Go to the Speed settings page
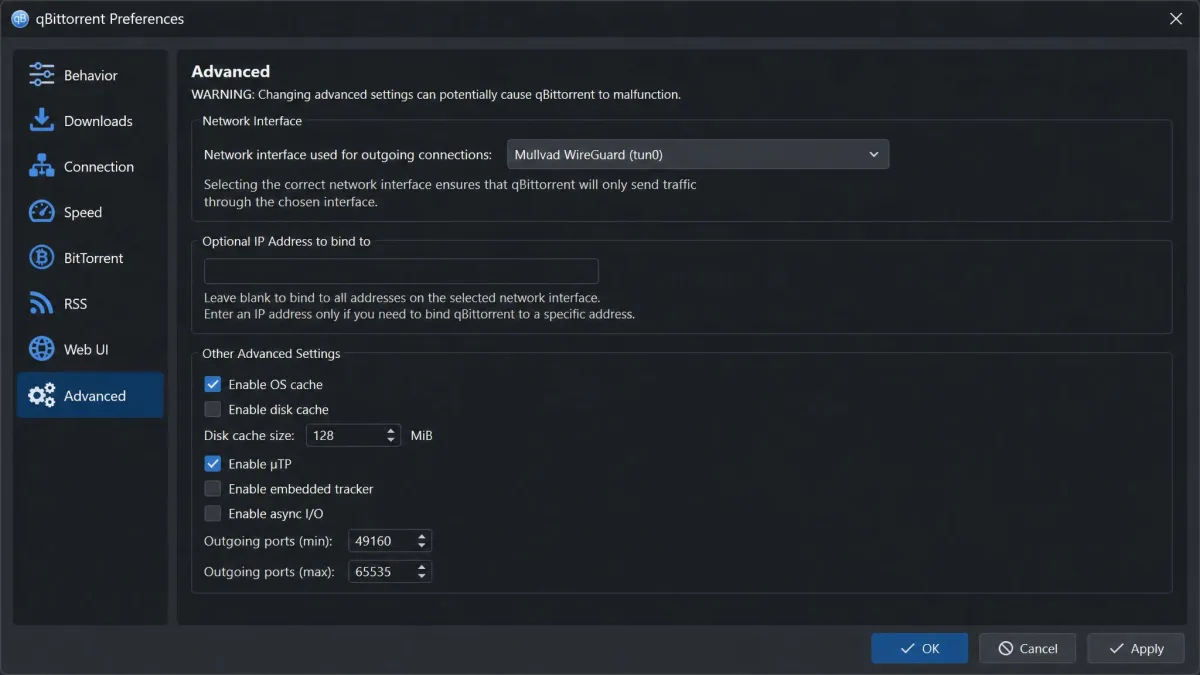The image size is (1200, 675). click(x=90, y=212)
